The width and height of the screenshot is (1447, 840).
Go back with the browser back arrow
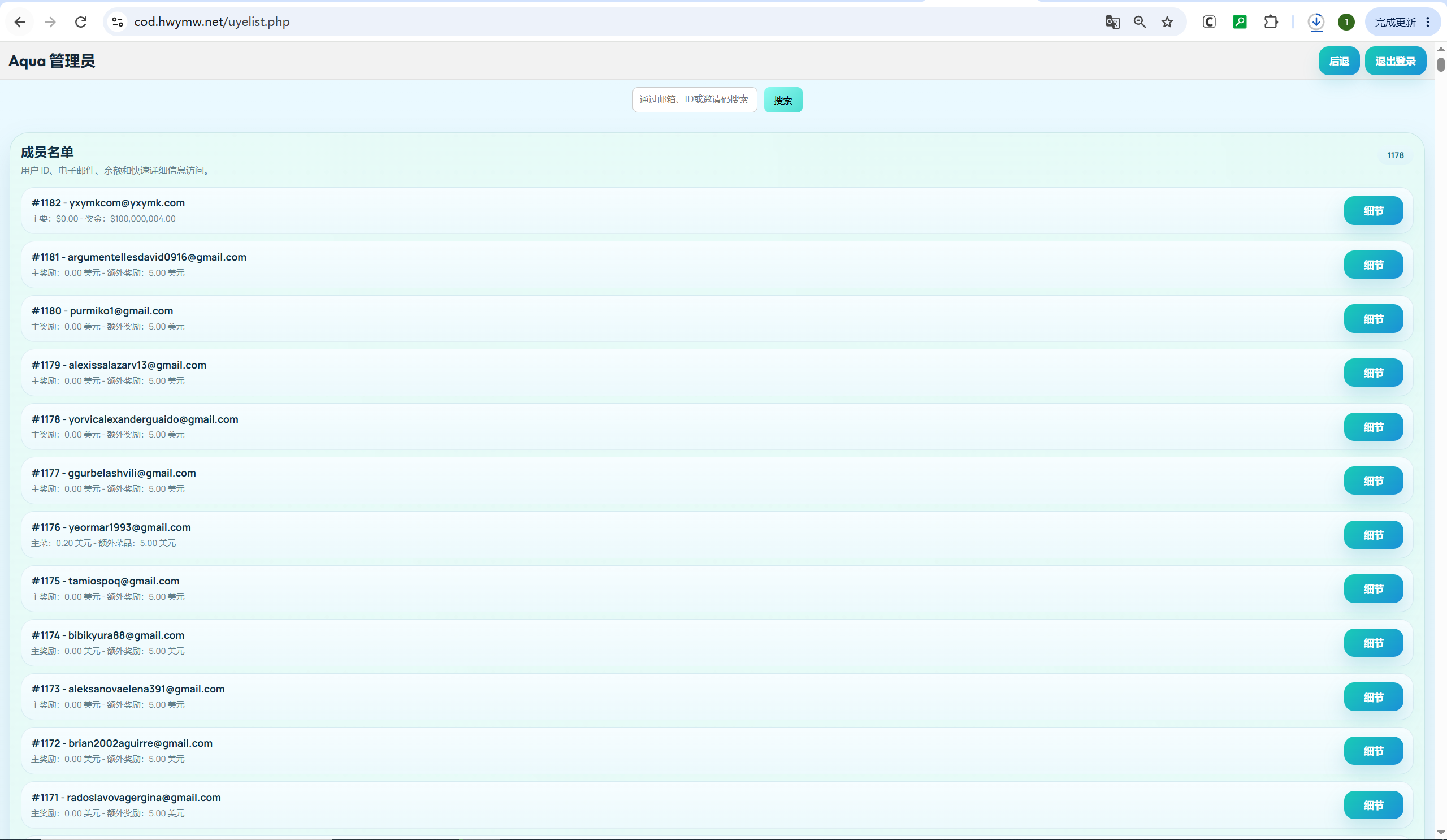(x=20, y=22)
